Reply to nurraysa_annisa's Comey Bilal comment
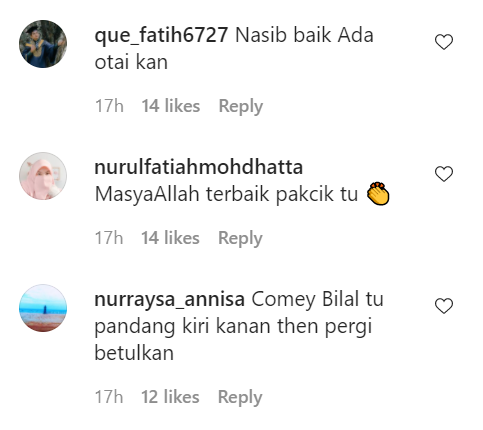 tap(240, 397)
